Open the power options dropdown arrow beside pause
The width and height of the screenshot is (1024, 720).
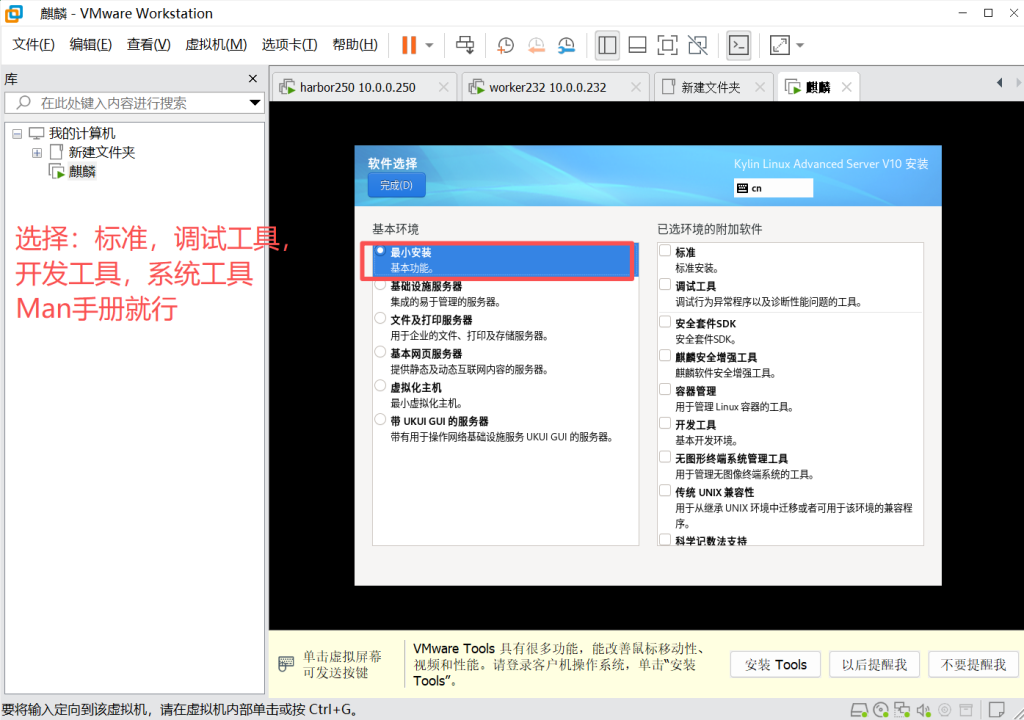pyautogui.click(x=430, y=45)
